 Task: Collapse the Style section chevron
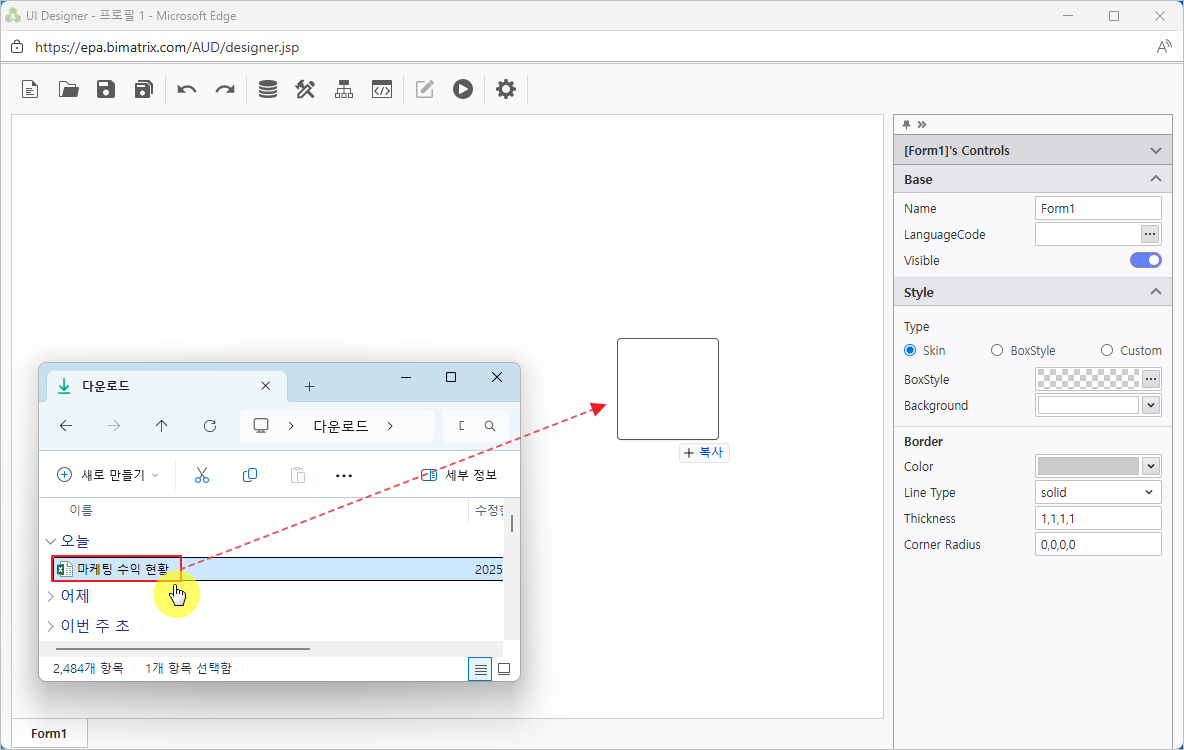pyautogui.click(x=1155, y=292)
